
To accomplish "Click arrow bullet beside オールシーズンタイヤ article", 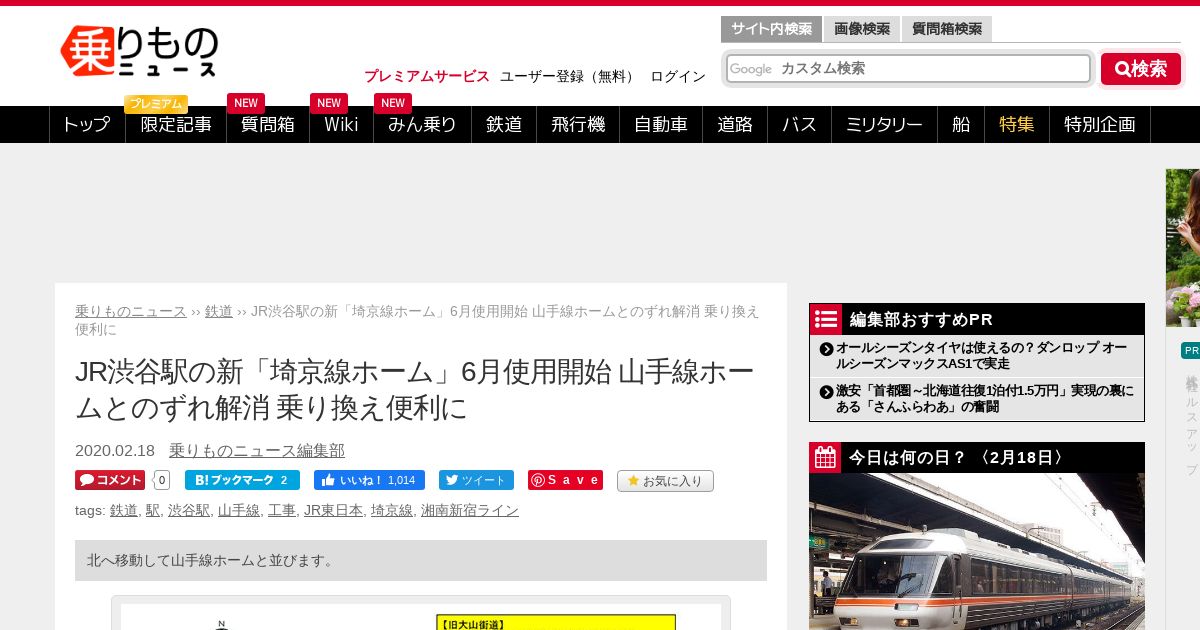I will (x=826, y=349).
